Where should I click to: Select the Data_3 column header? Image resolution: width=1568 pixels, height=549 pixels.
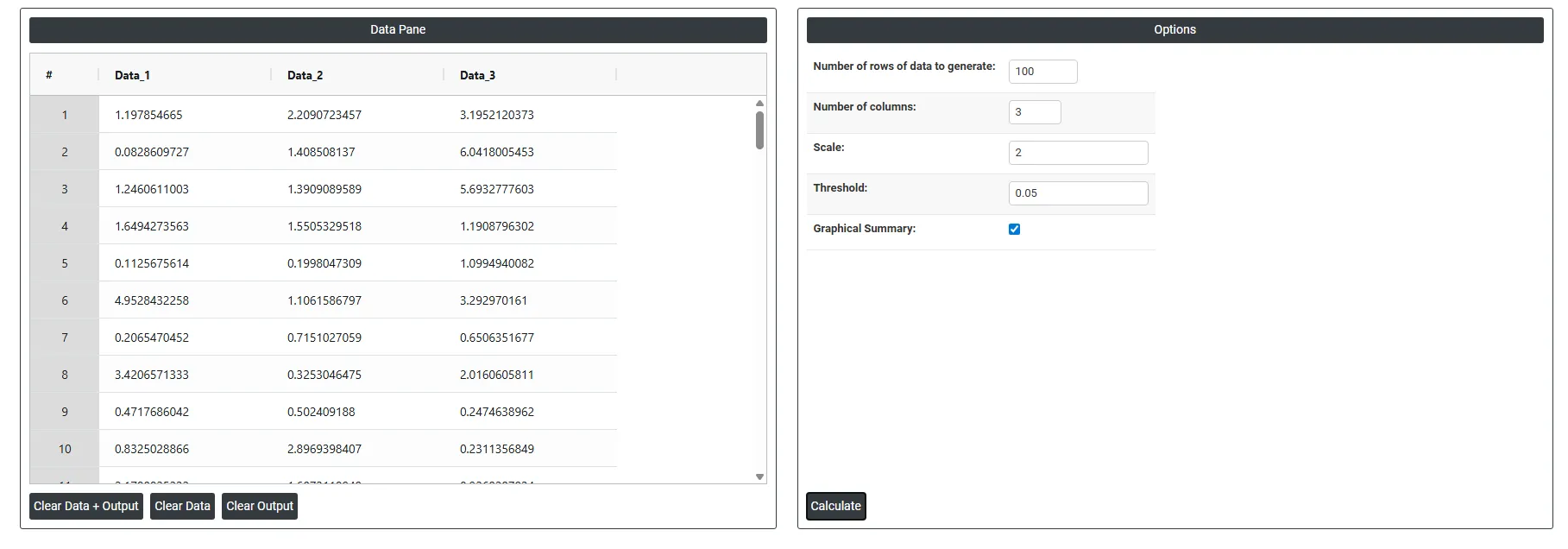click(530, 75)
